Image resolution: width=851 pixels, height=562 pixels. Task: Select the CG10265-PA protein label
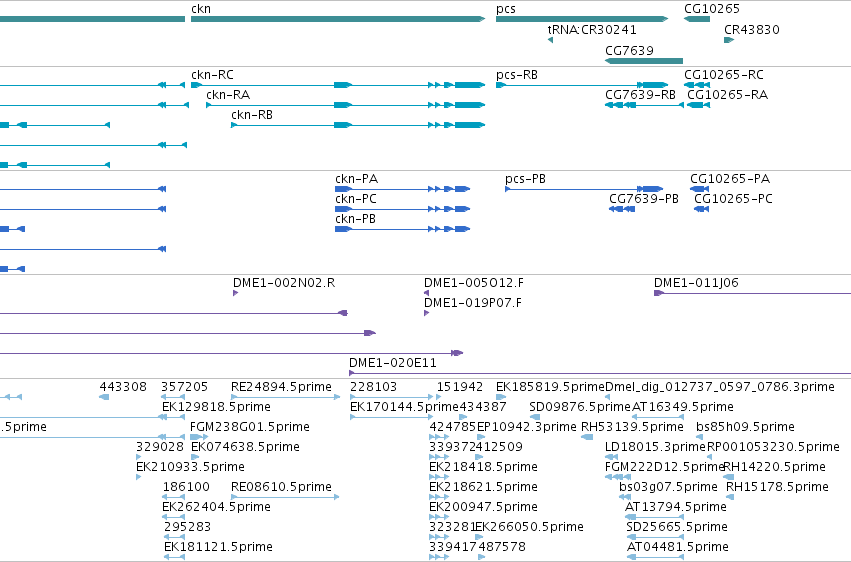pyautogui.click(x=730, y=179)
